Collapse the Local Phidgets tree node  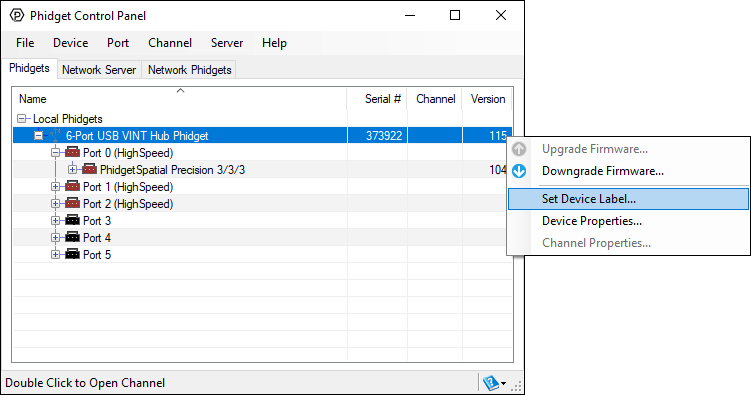click(22, 118)
